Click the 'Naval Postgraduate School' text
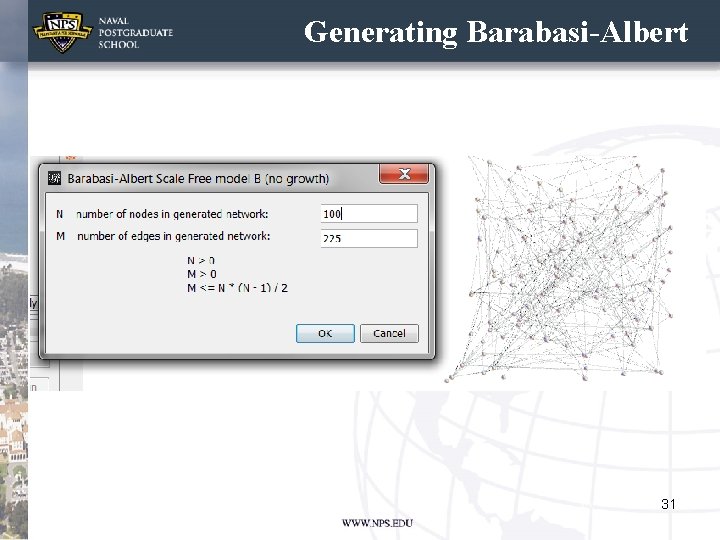The height and width of the screenshot is (540, 720). click(x=135, y=33)
